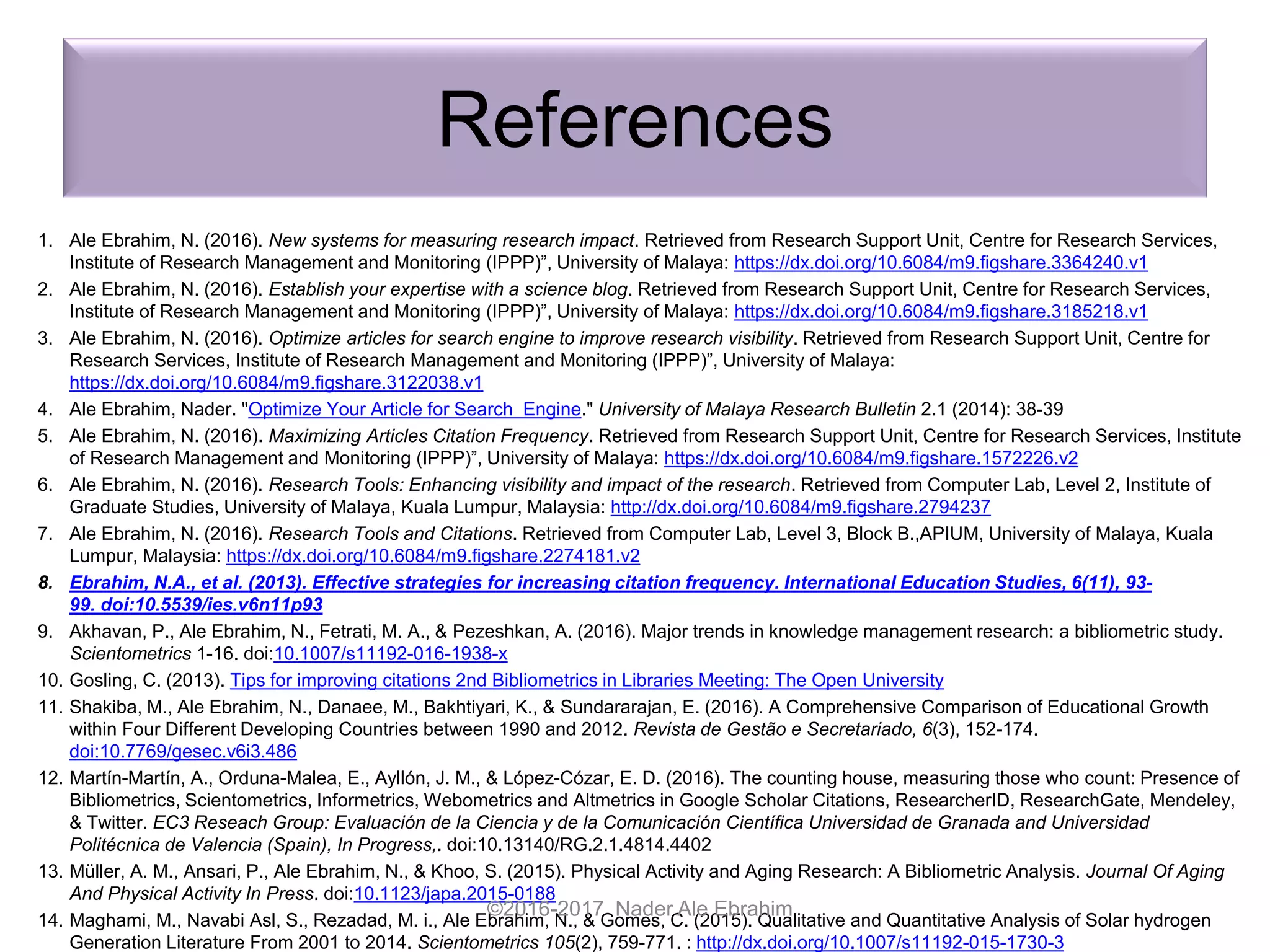Click the 'References' slide title
This screenshot has width=1270, height=952.
click(x=635, y=119)
